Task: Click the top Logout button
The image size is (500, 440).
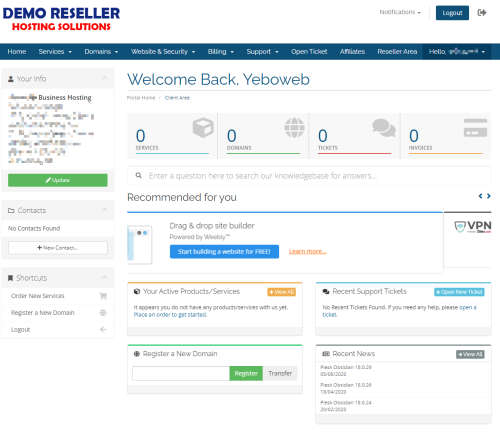Action: click(x=452, y=13)
